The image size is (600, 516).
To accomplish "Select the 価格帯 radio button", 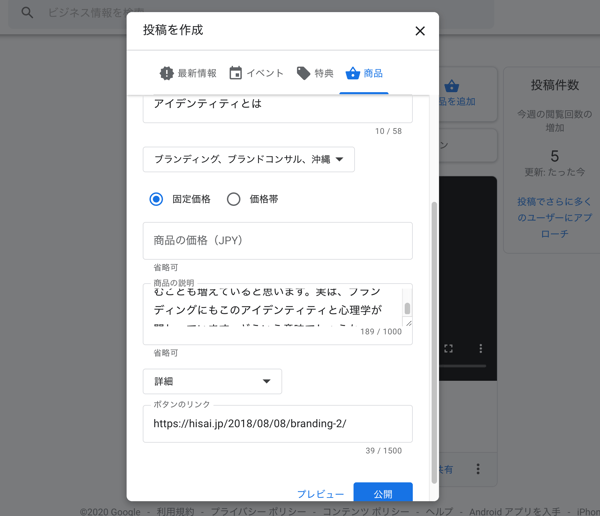I will pyautogui.click(x=233, y=199).
